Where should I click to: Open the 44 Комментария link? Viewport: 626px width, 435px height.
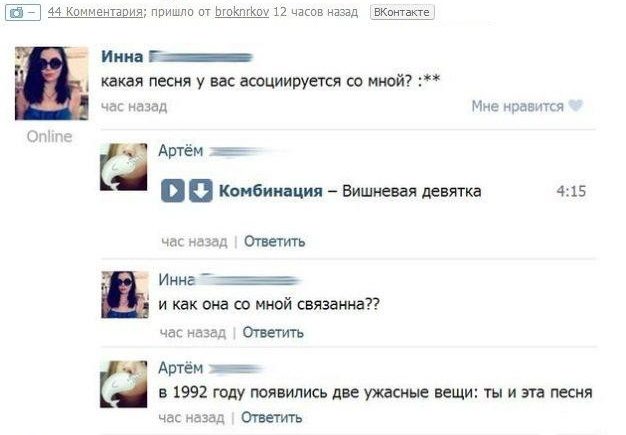pos(95,12)
